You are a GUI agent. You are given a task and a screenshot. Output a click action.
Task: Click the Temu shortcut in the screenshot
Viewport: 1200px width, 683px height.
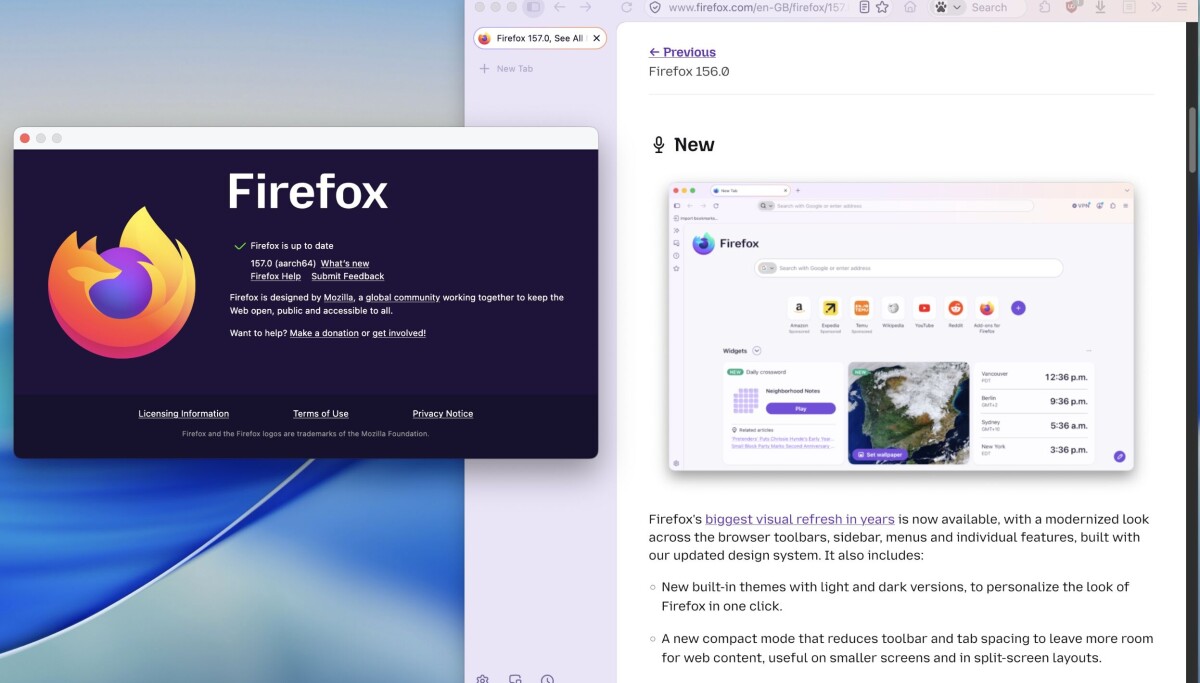tap(862, 309)
